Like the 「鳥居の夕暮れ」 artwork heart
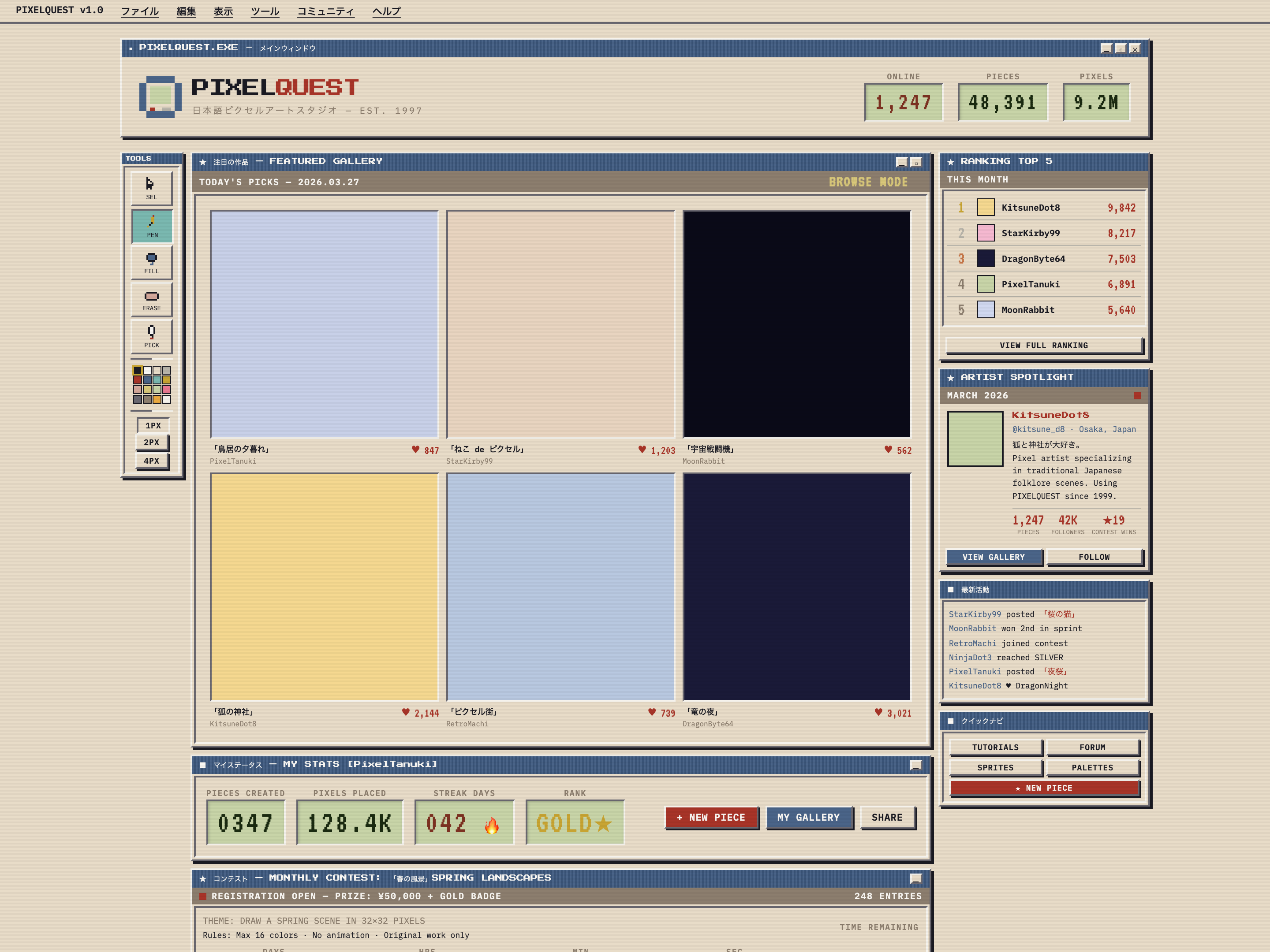The height and width of the screenshot is (952, 1270). (x=416, y=449)
